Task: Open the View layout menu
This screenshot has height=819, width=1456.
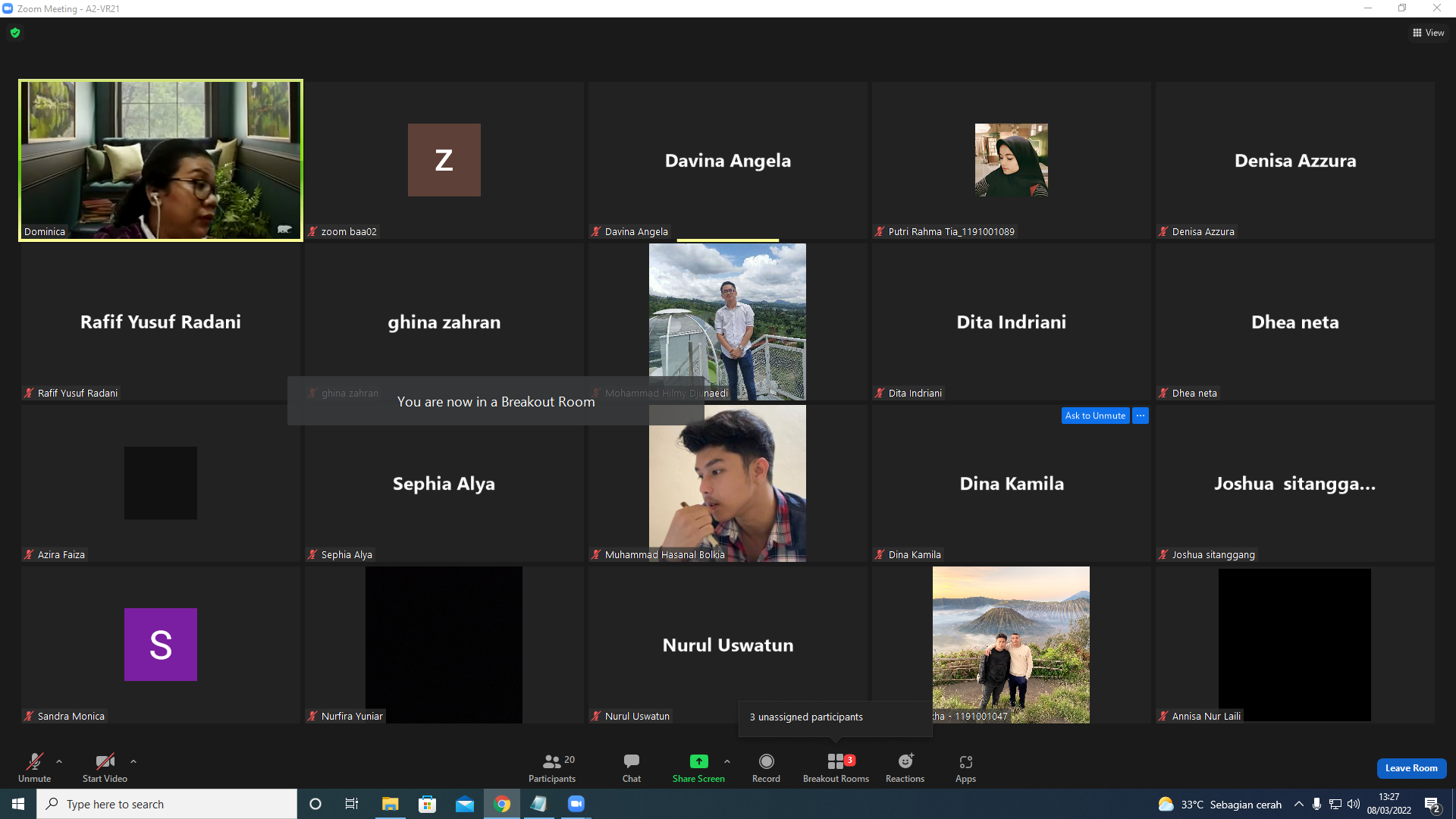Action: [1429, 33]
